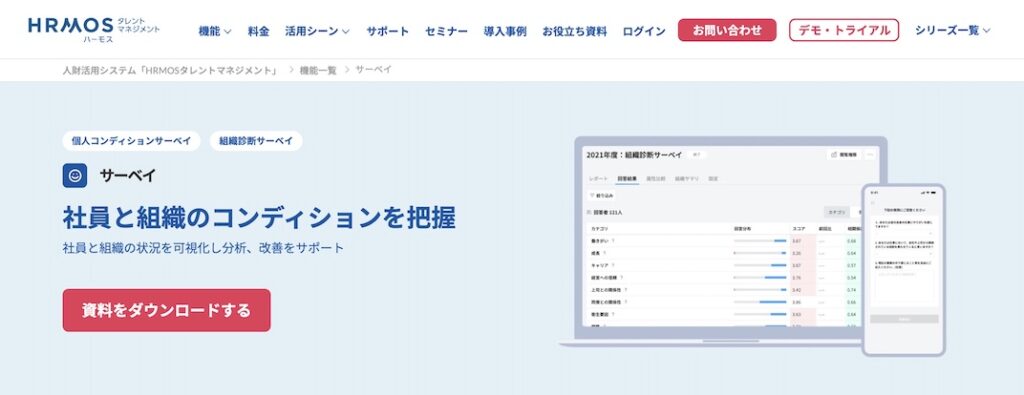Open the 料金 page
The height and width of the screenshot is (395, 1024).
[x=259, y=31]
